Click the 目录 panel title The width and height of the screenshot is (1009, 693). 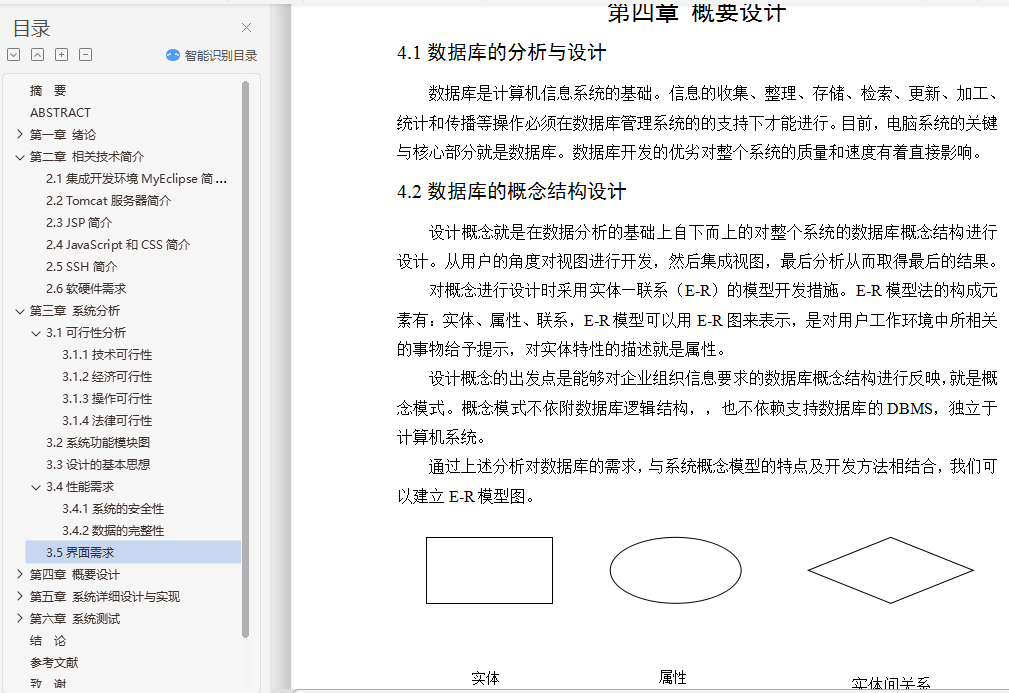(x=32, y=28)
